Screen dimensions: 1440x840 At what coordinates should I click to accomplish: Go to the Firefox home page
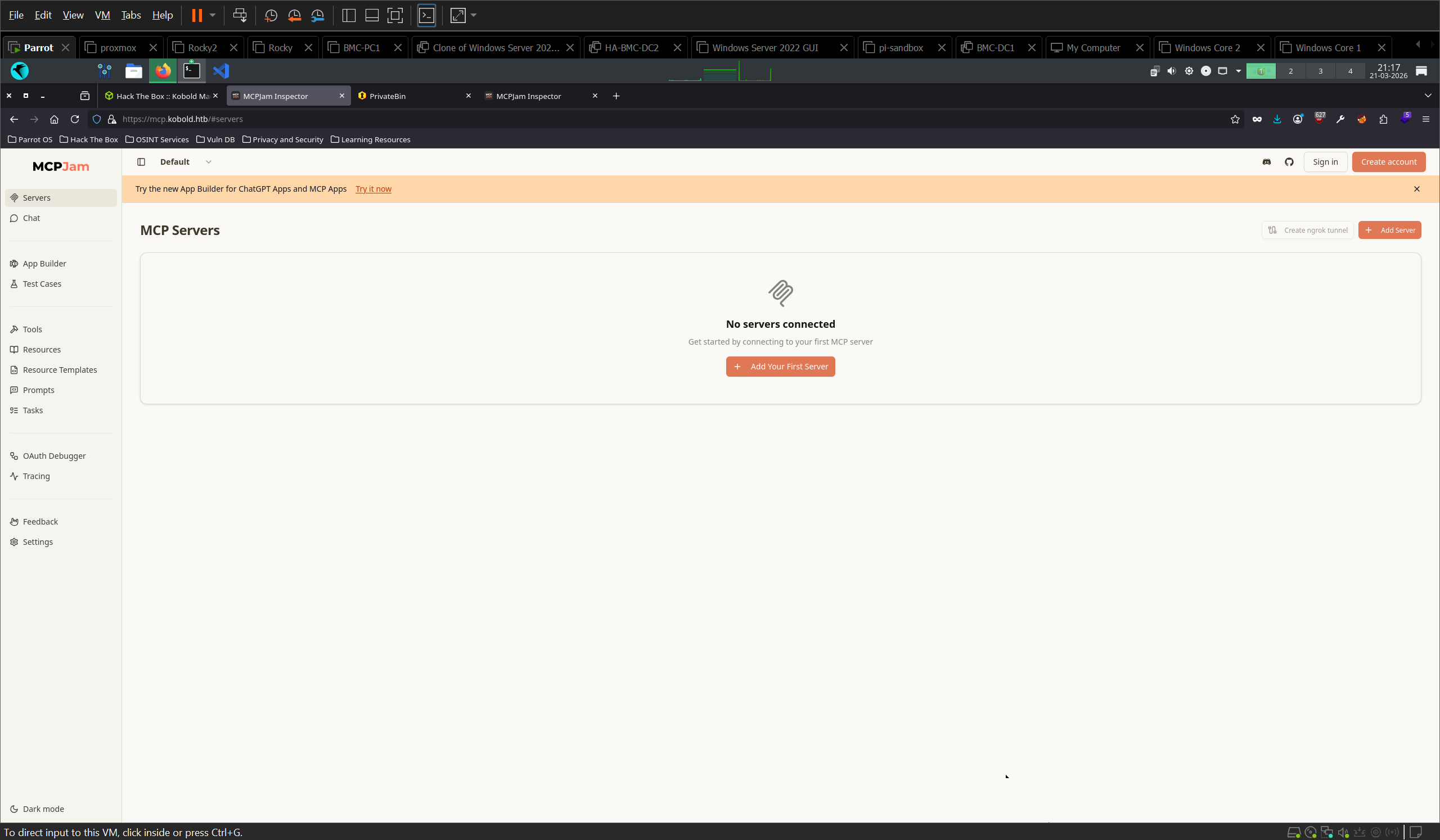(55, 119)
